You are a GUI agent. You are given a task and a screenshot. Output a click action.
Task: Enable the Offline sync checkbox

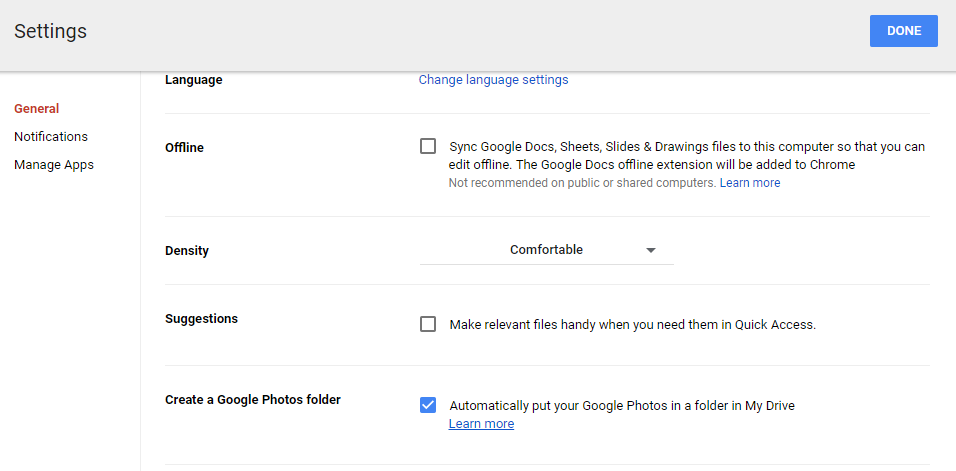point(428,146)
